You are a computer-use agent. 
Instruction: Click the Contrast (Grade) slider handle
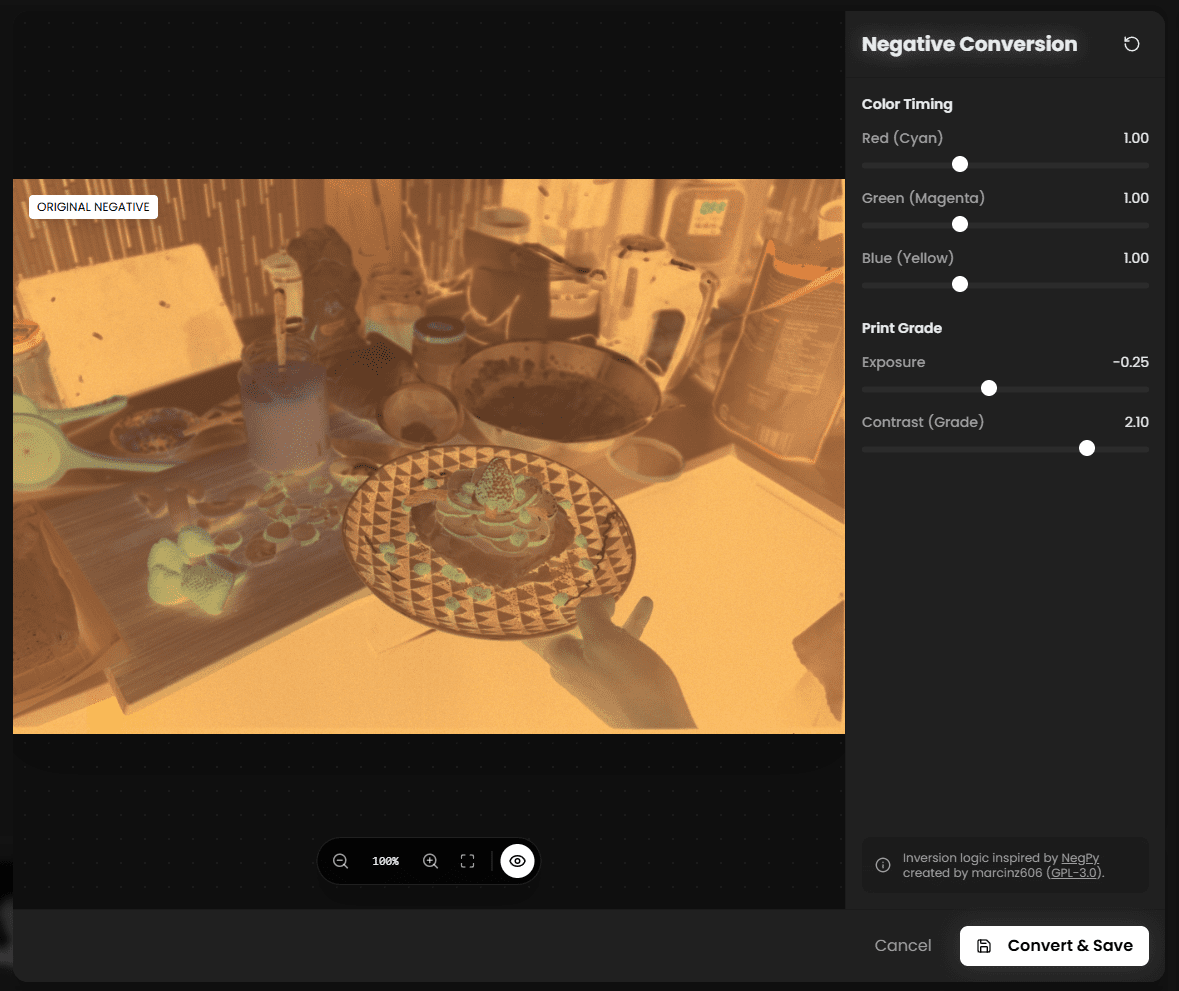click(1087, 448)
